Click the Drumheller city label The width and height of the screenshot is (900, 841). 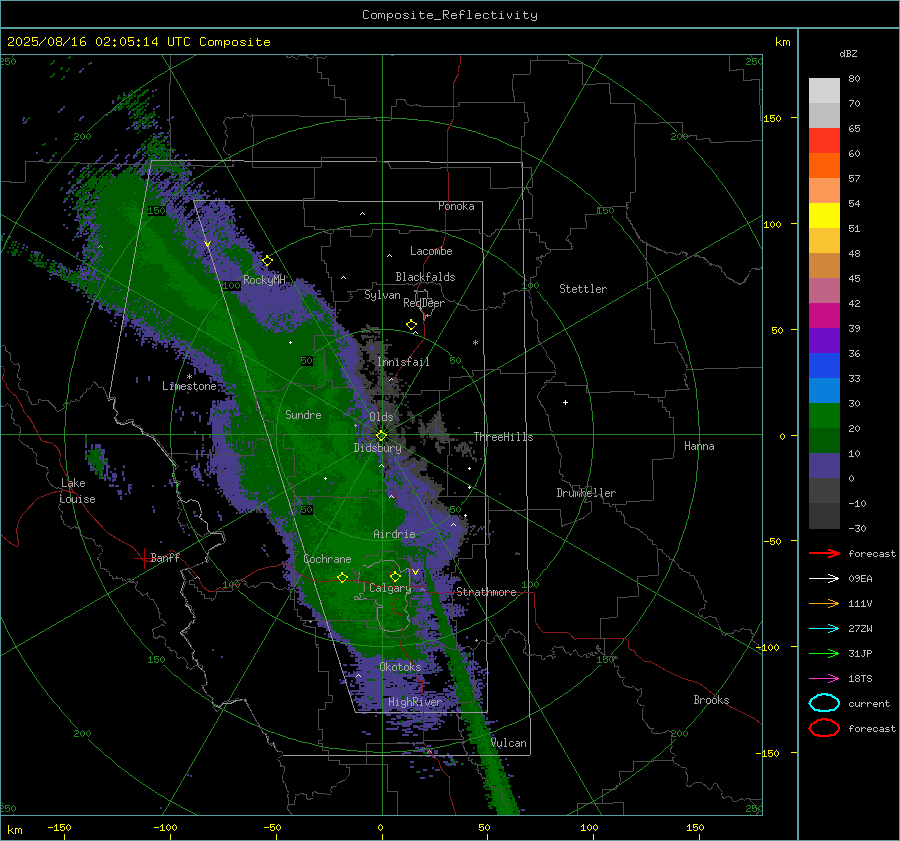click(586, 493)
